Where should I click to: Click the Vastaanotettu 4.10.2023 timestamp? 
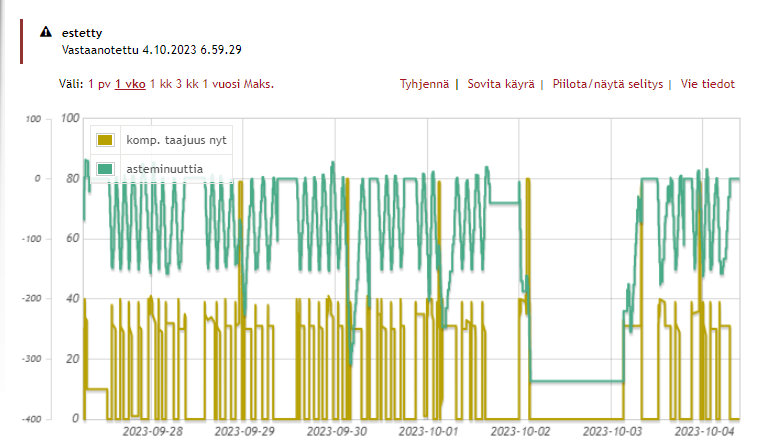pyautogui.click(x=151, y=50)
